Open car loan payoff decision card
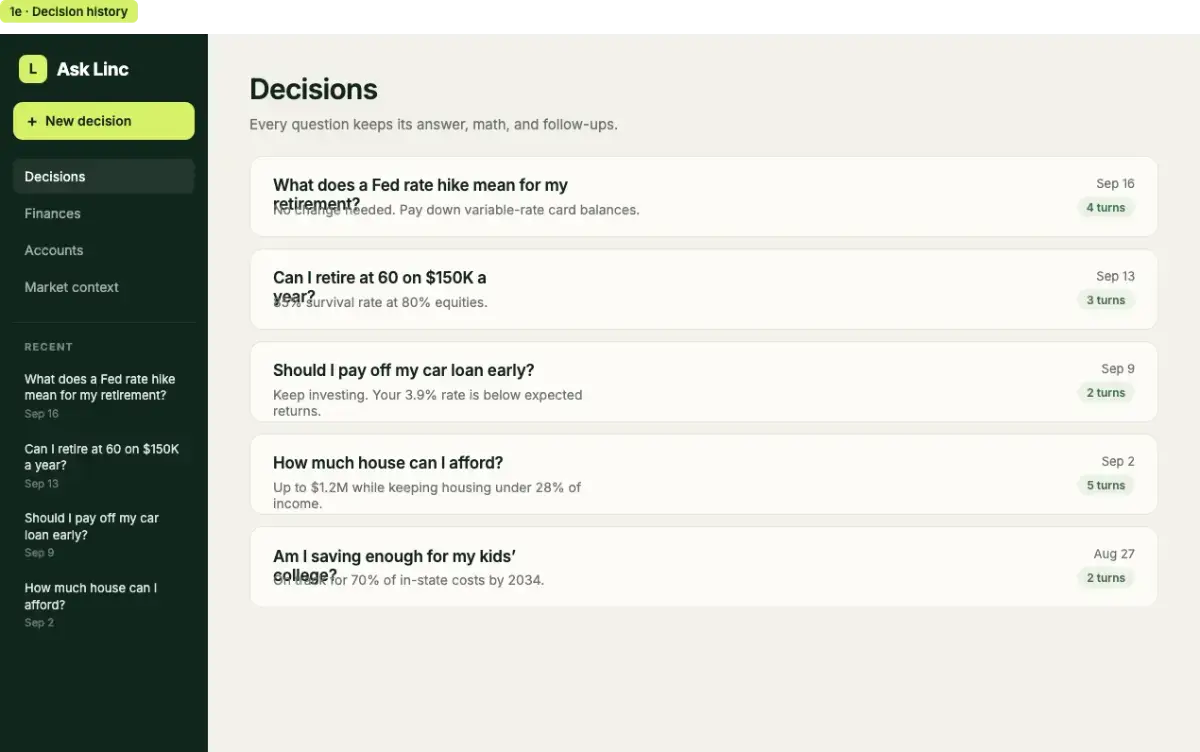Viewport: 1200px width, 752px height. pos(703,382)
